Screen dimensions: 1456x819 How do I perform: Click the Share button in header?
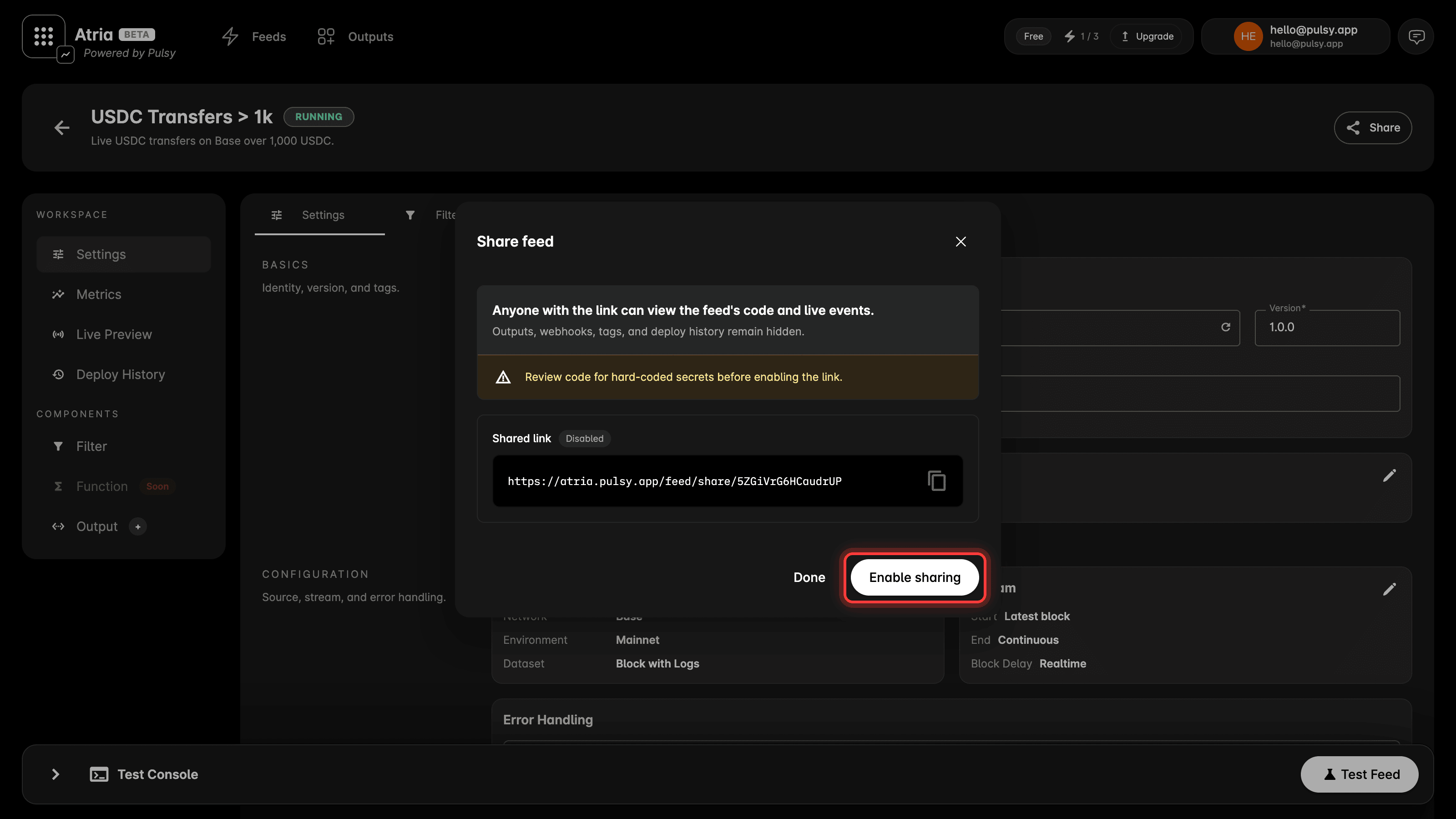point(1373,128)
